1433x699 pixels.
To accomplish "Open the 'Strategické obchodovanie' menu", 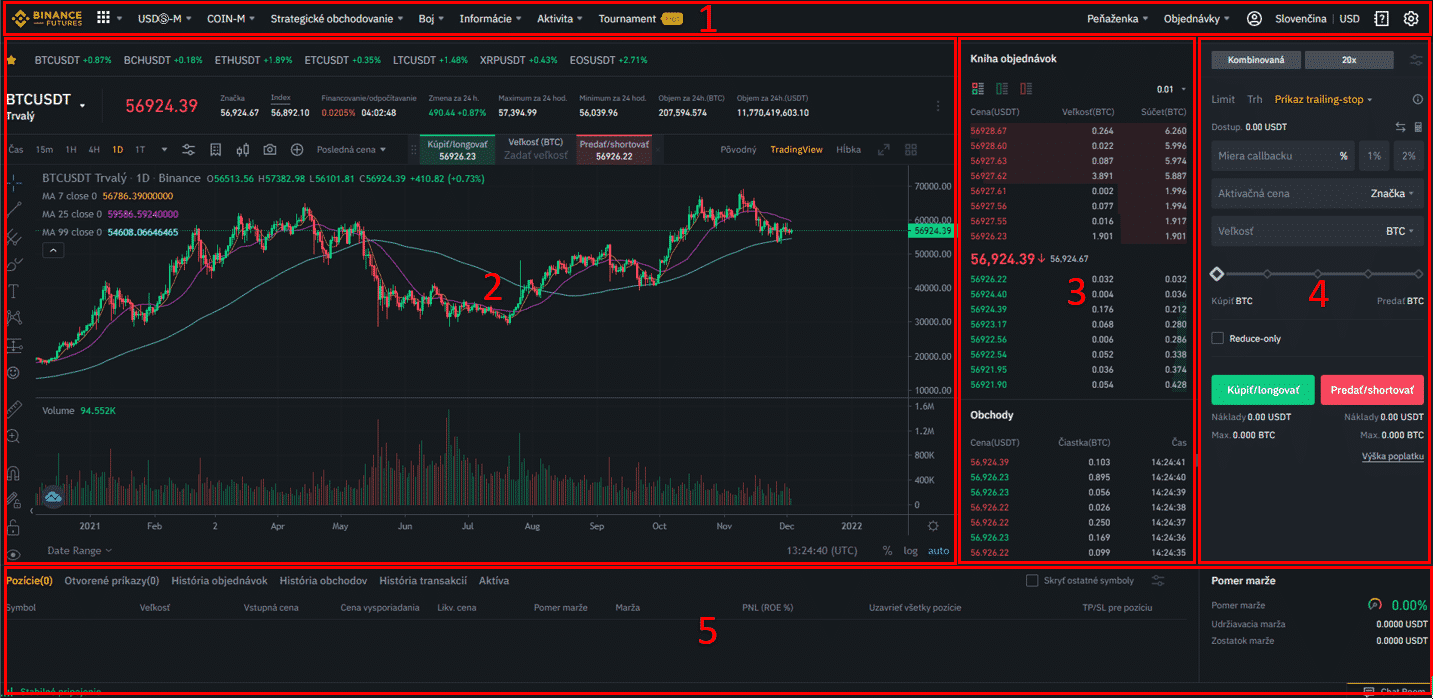I will tap(337, 19).
